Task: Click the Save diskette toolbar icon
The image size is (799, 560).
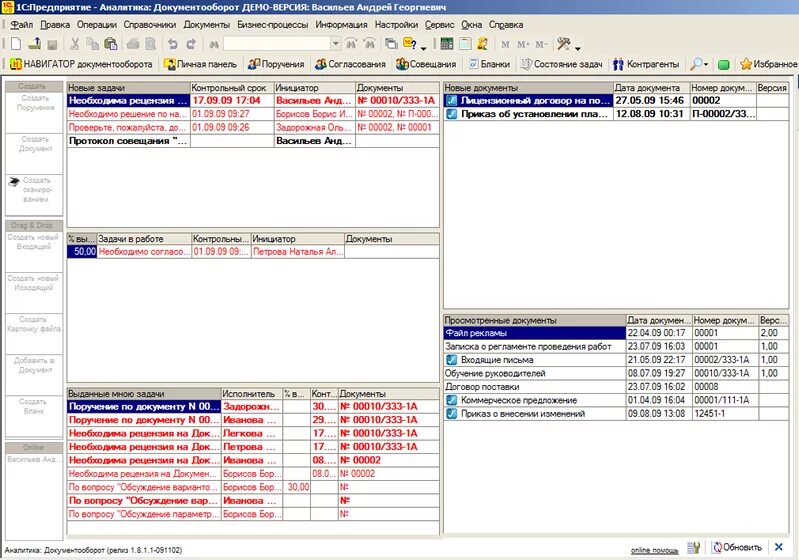Action: (x=52, y=45)
